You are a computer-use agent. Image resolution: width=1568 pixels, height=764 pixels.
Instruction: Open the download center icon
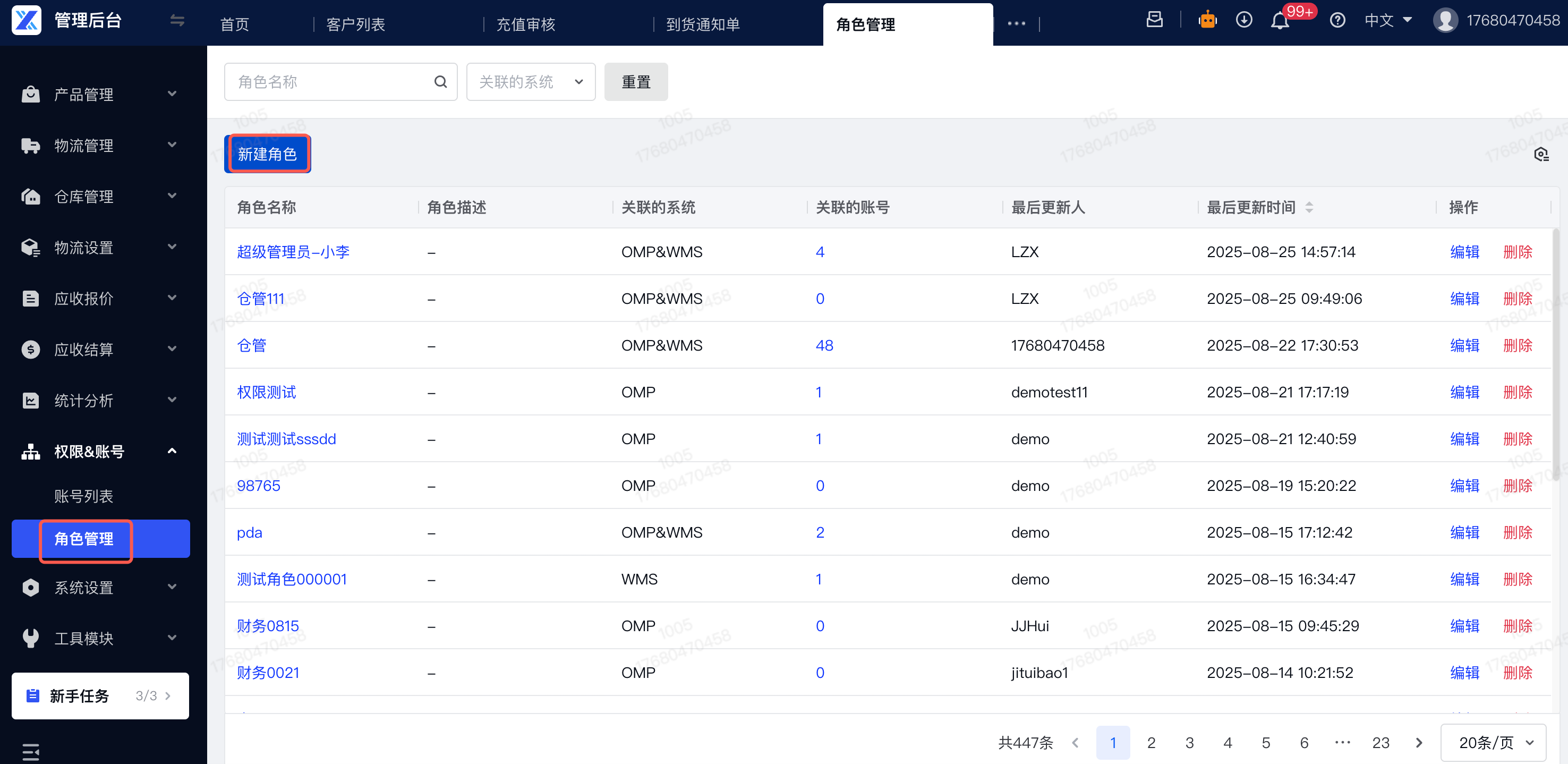coord(1243,20)
